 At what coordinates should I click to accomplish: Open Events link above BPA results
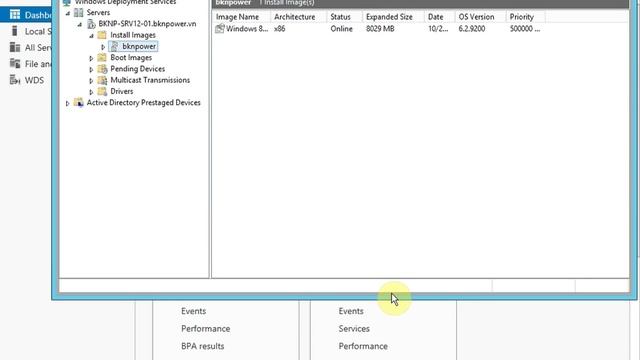pos(193,311)
